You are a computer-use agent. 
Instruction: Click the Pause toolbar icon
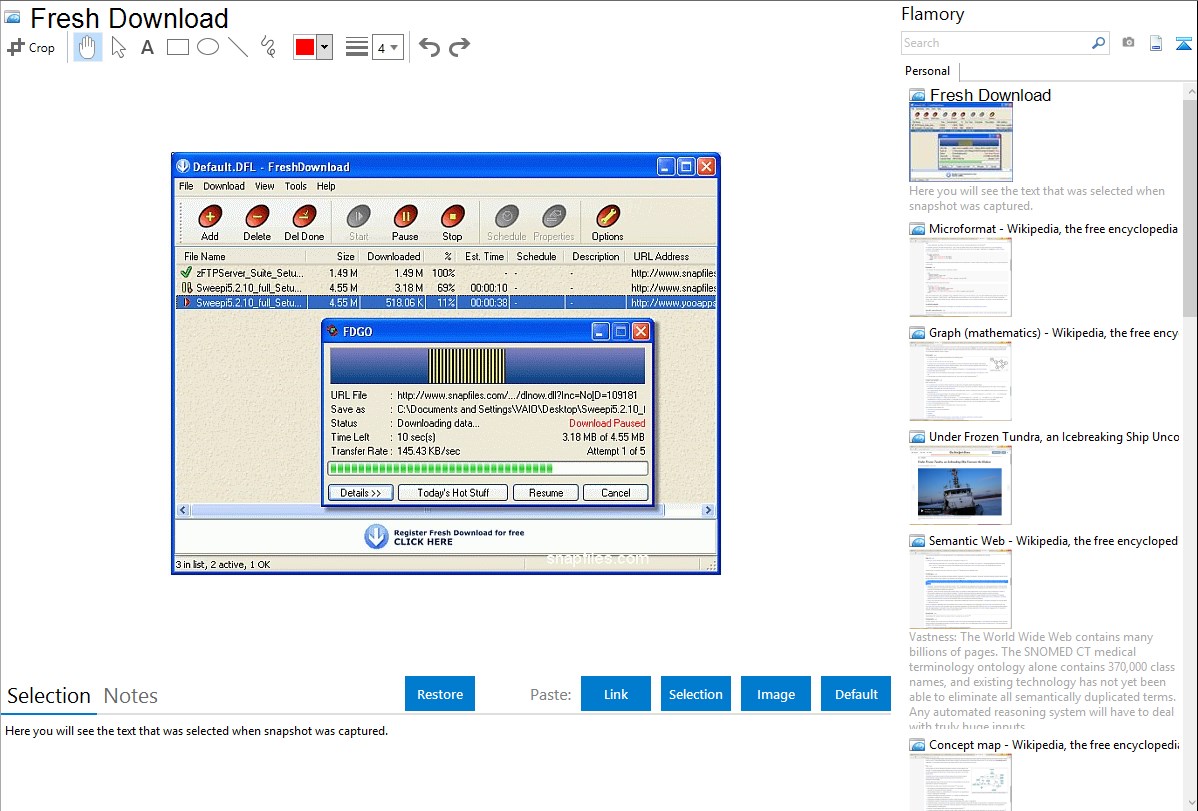405,222
